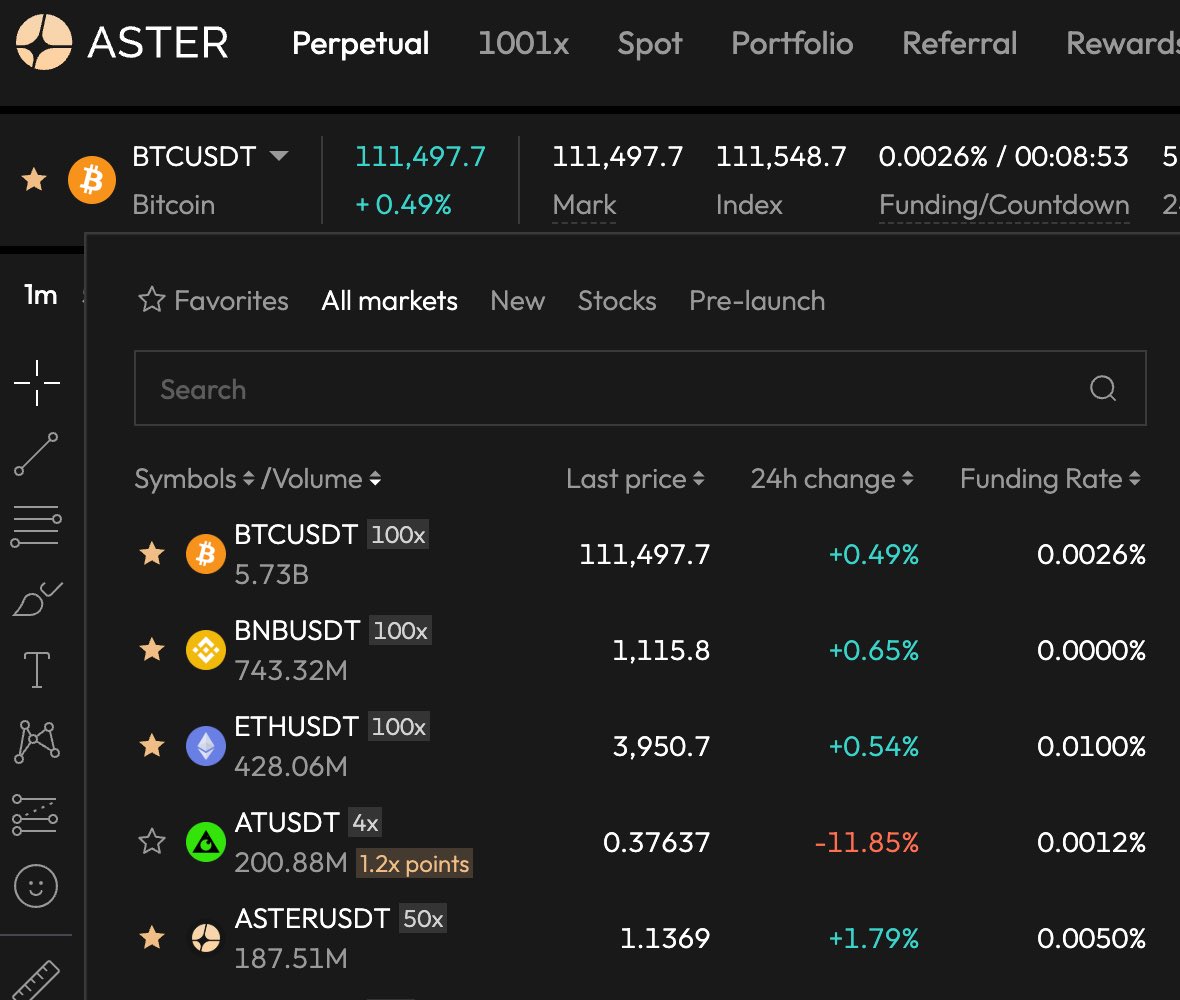
Task: Unfavorite ASTERUSDT star in list
Action: point(152,938)
